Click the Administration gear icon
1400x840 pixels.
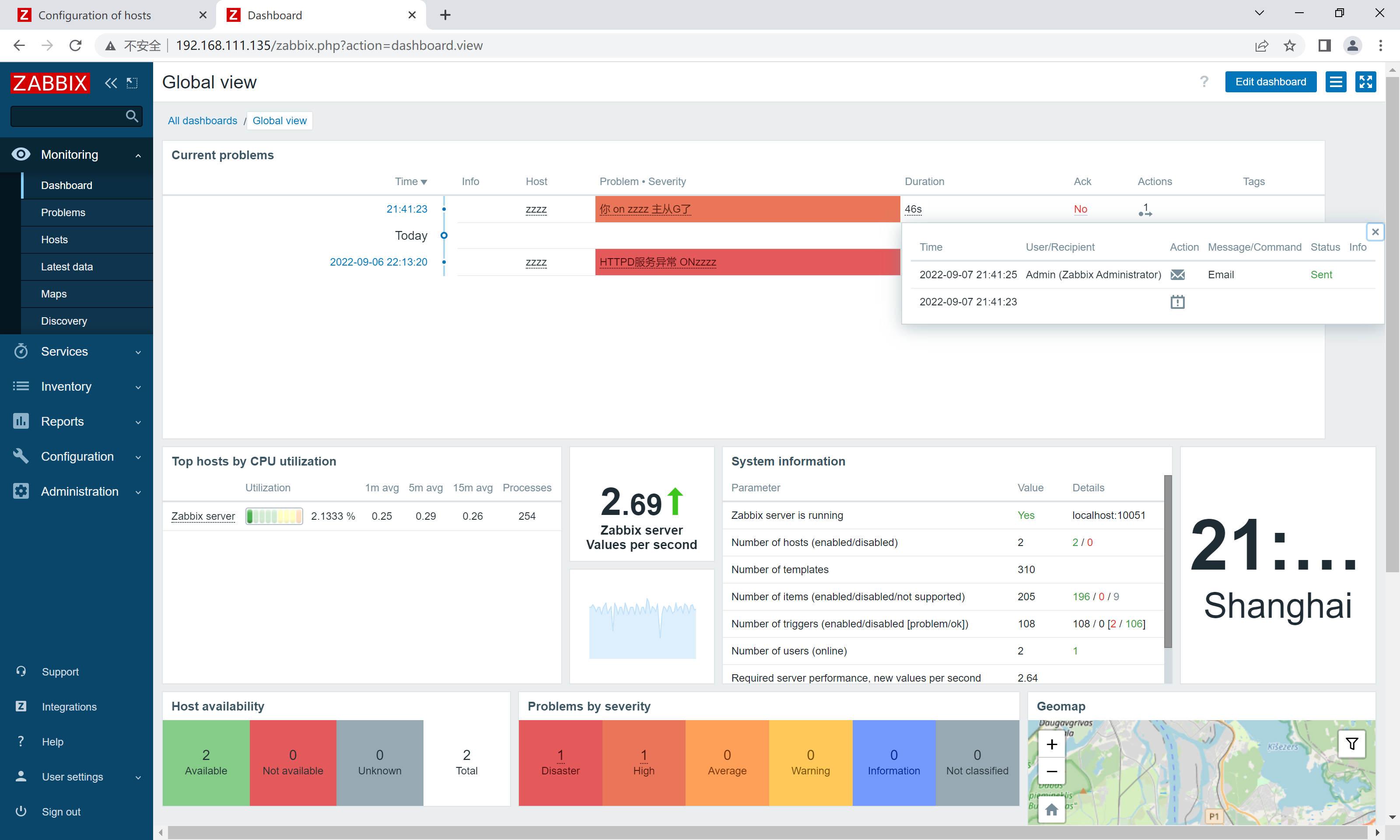point(21,491)
